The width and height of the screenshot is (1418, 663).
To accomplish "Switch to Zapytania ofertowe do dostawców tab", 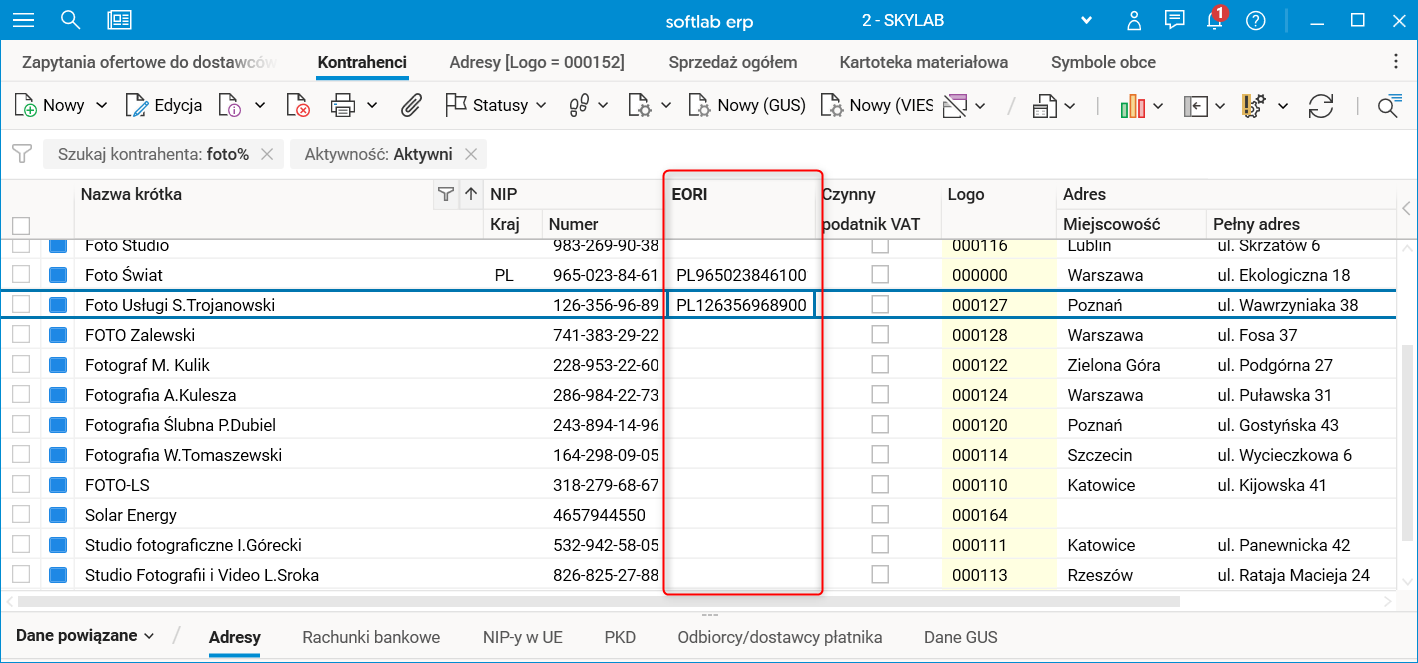I will (x=149, y=62).
